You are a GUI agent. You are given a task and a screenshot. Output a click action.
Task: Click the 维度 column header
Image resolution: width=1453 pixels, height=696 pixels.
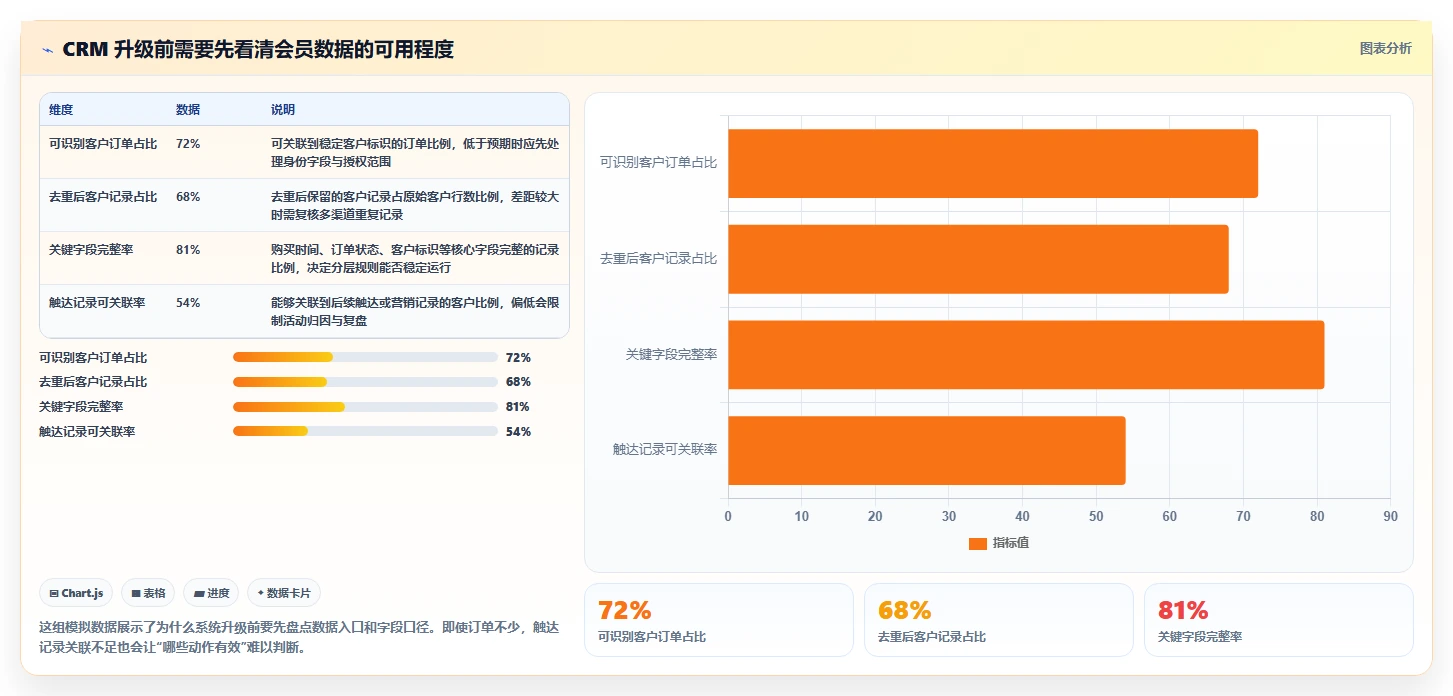[61, 110]
